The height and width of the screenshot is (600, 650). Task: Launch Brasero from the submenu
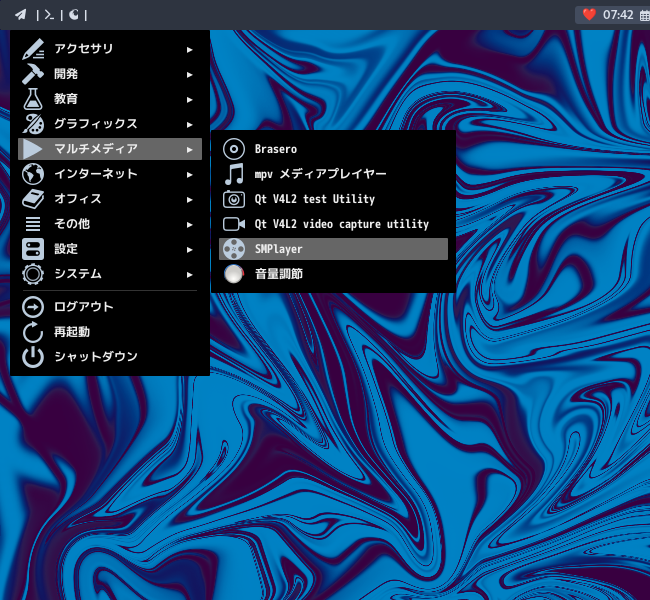click(333, 149)
